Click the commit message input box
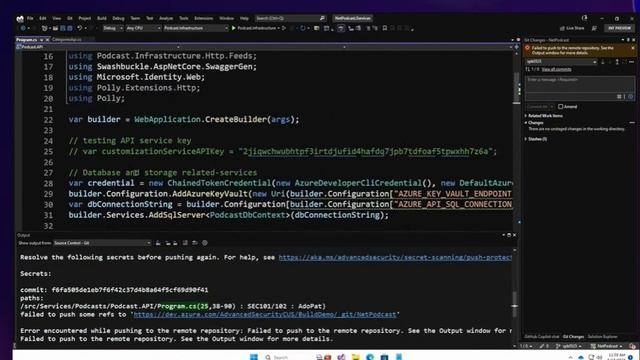This screenshot has height=360, width=640. coord(580,84)
